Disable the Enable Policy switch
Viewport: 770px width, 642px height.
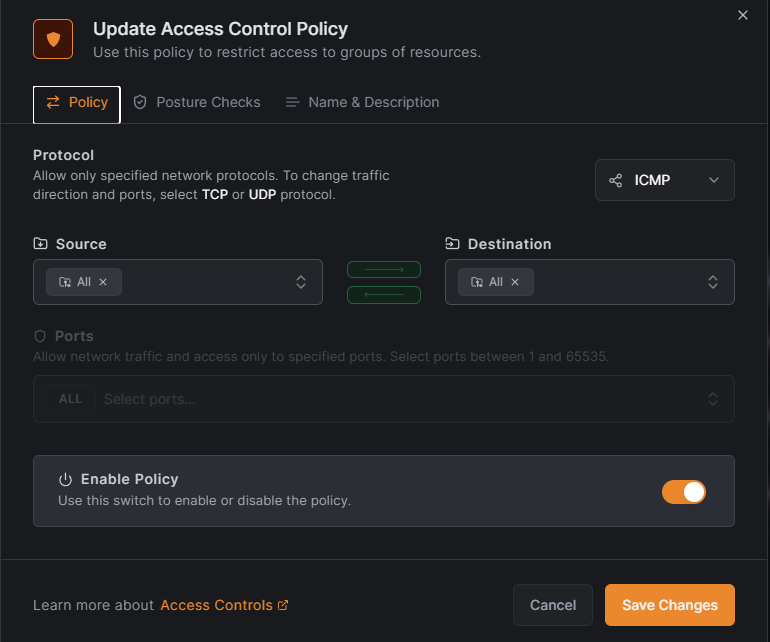(684, 491)
